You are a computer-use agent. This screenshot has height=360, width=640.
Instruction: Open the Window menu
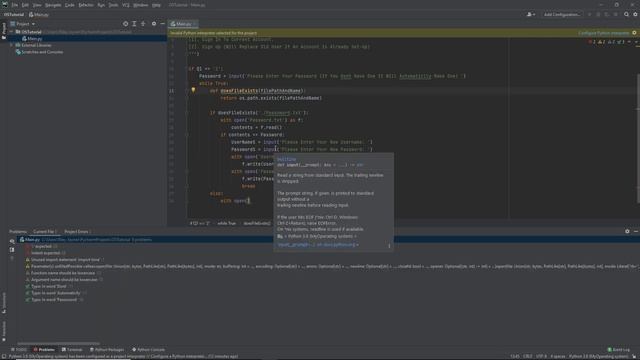[x=140, y=5]
